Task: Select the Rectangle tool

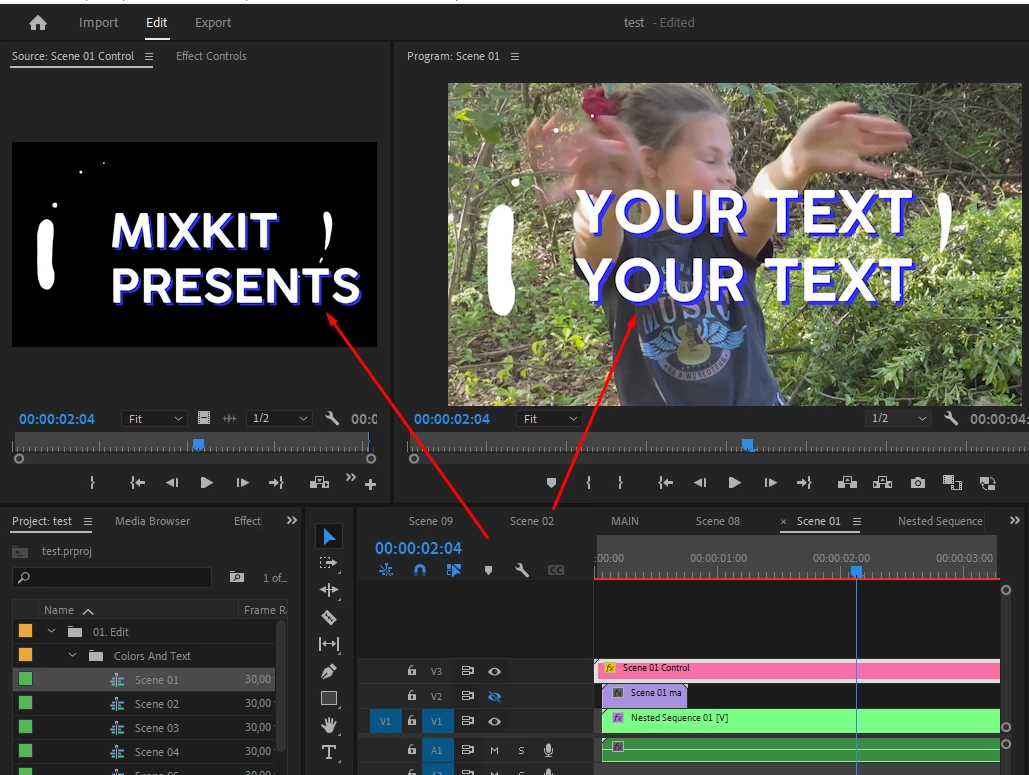Action: tap(329, 698)
